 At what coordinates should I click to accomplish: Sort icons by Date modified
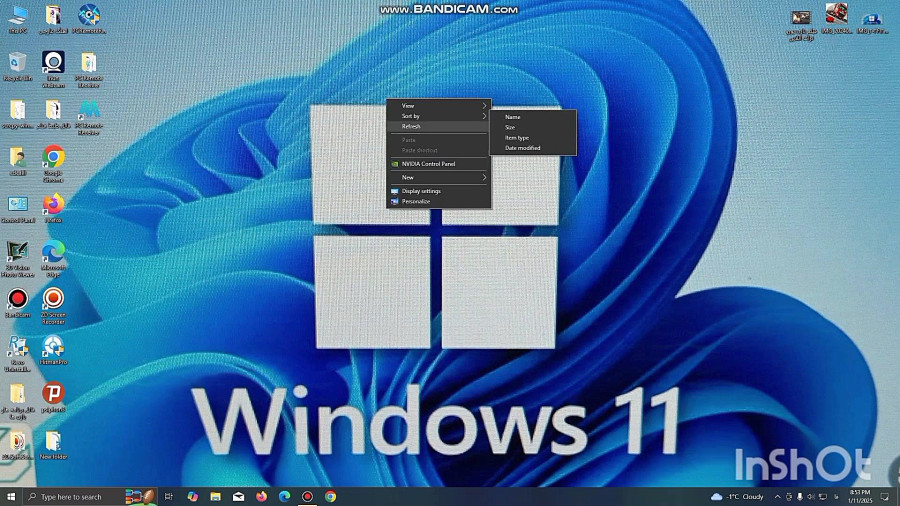tap(533, 148)
